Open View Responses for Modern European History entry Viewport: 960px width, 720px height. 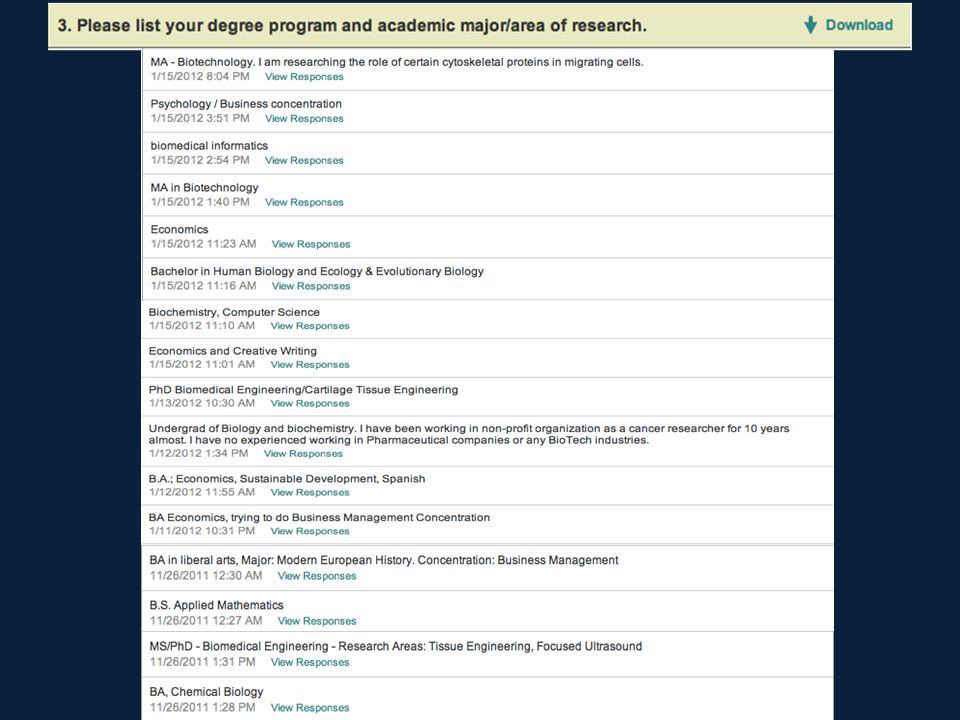(x=317, y=576)
